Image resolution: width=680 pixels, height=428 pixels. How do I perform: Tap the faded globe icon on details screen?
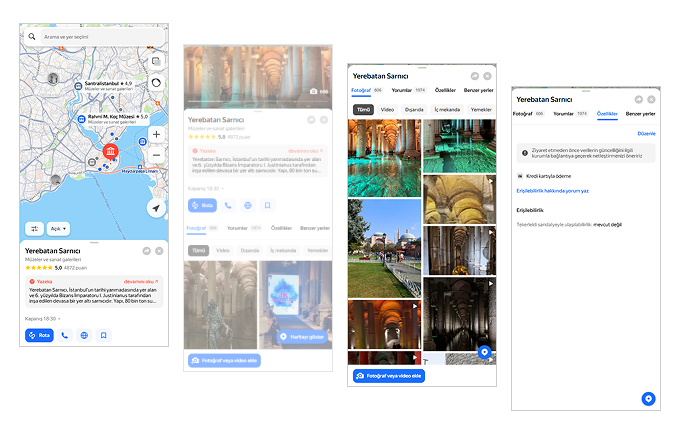[248, 206]
